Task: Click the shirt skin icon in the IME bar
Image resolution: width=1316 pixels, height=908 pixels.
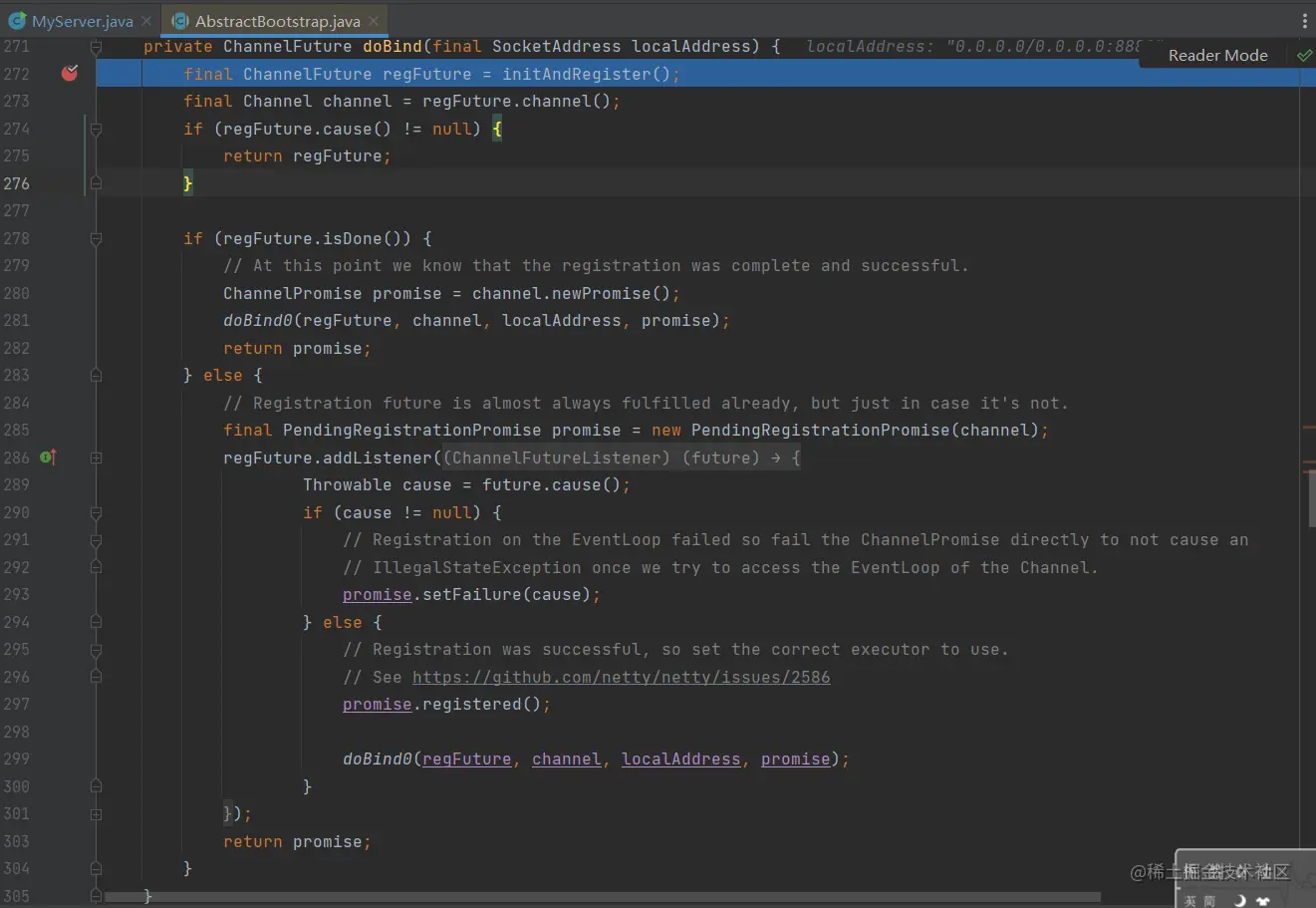Action: point(1263,900)
